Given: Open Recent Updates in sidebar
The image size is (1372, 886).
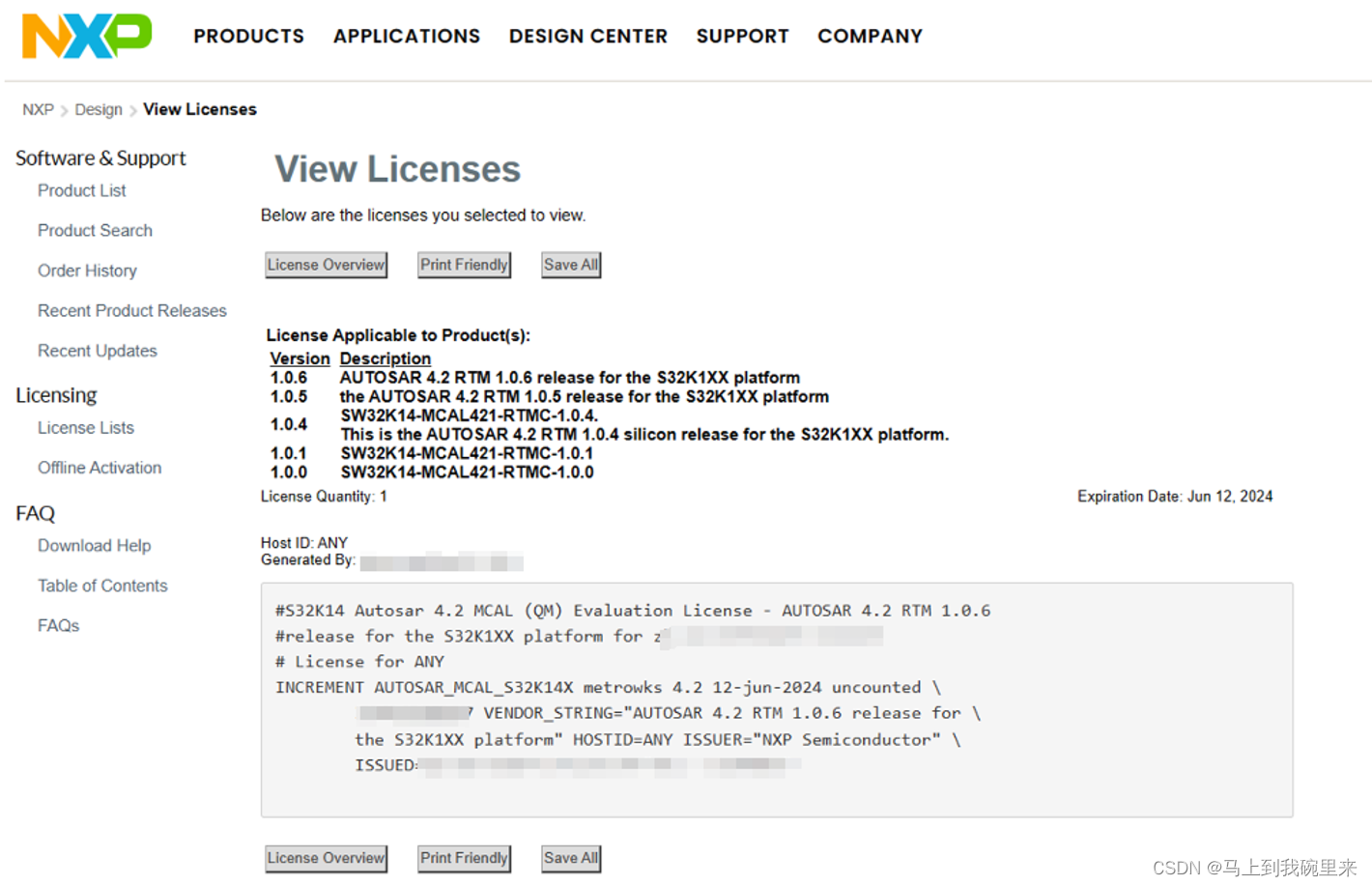Looking at the screenshot, I should (98, 351).
